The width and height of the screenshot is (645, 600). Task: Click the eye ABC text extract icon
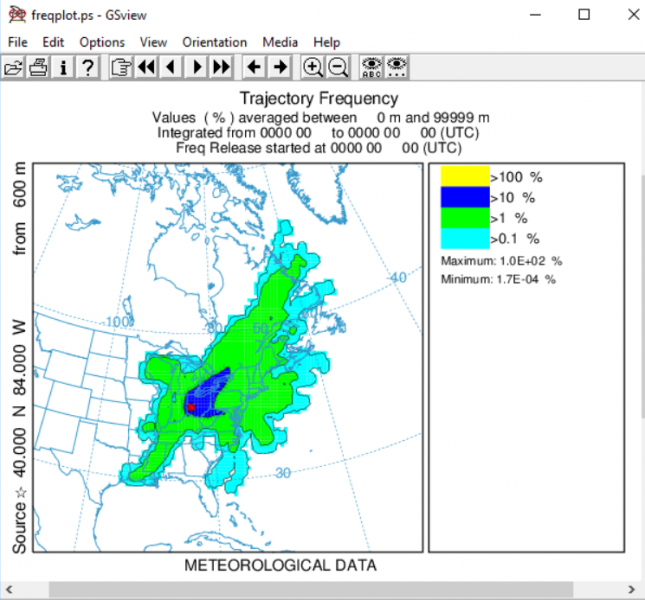[x=371, y=67]
